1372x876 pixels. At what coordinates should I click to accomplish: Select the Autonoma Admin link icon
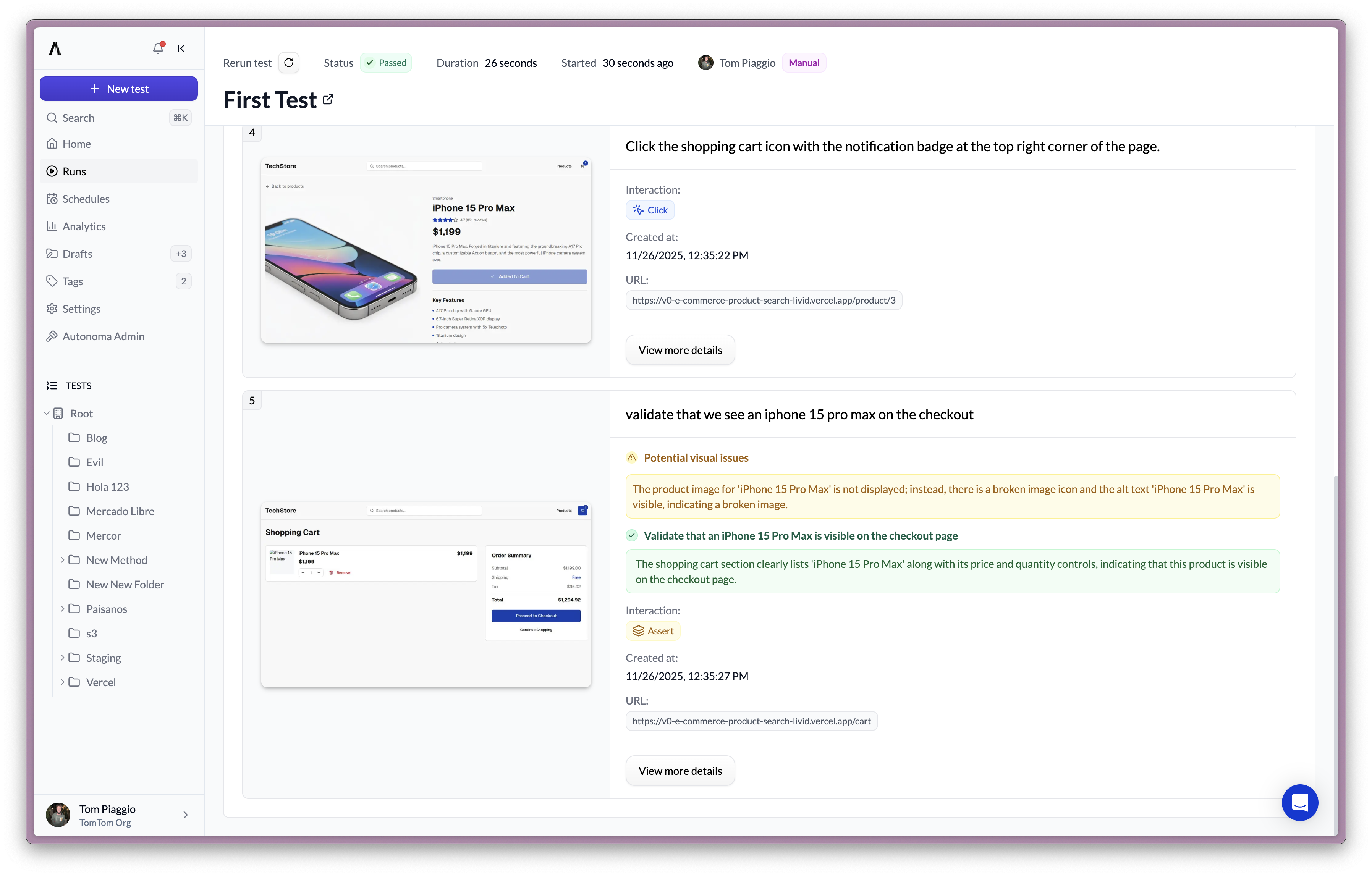[x=52, y=336]
